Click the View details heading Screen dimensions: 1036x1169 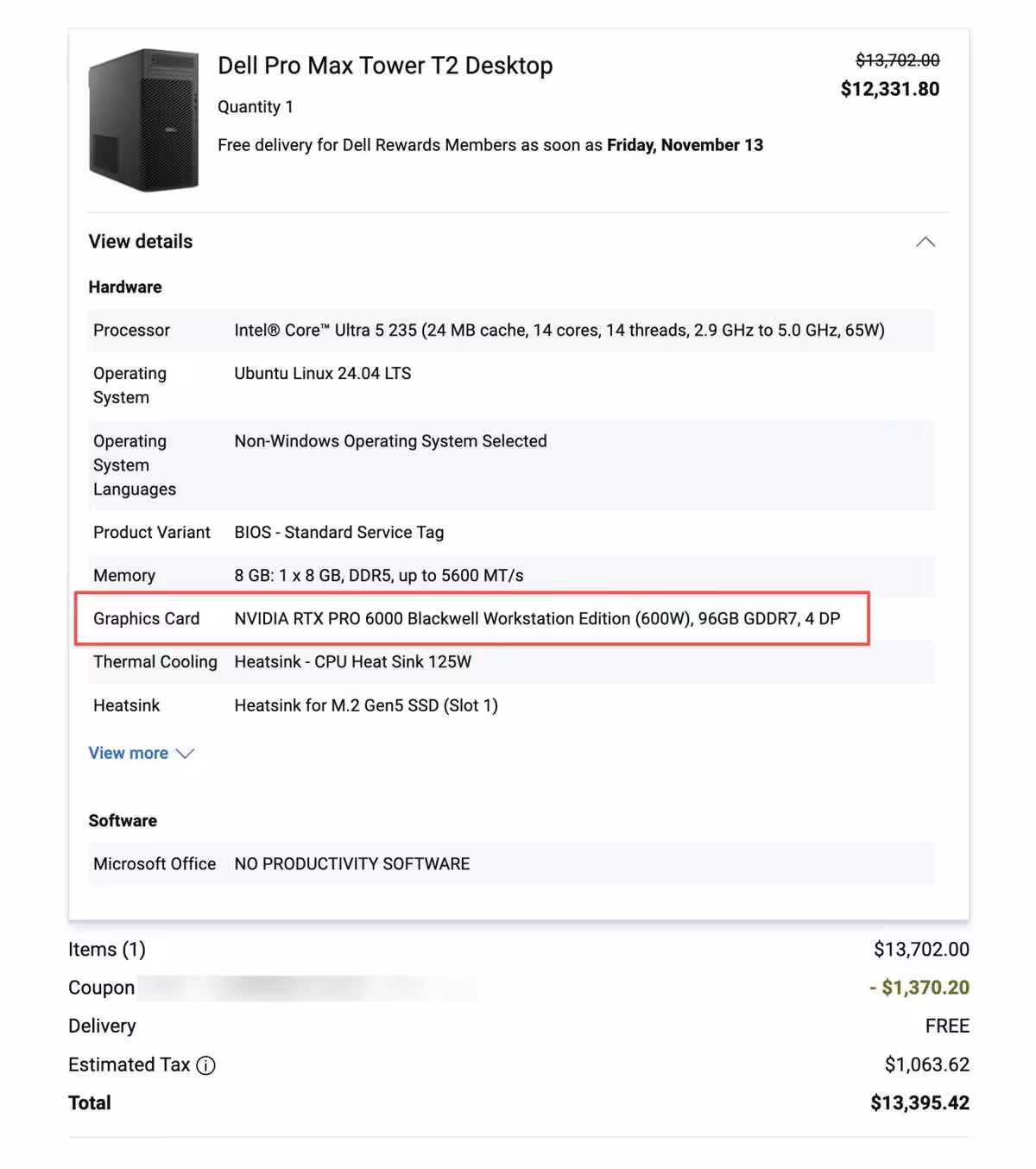pyautogui.click(x=141, y=242)
